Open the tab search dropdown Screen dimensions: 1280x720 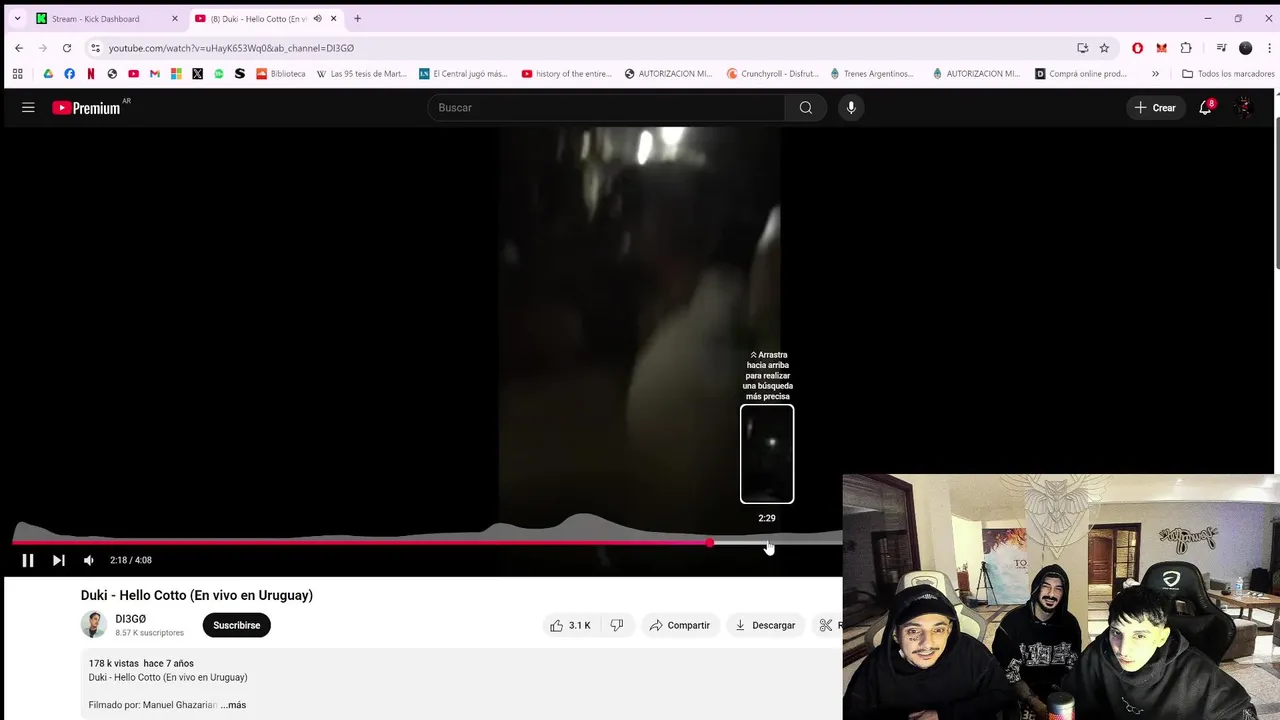17,18
